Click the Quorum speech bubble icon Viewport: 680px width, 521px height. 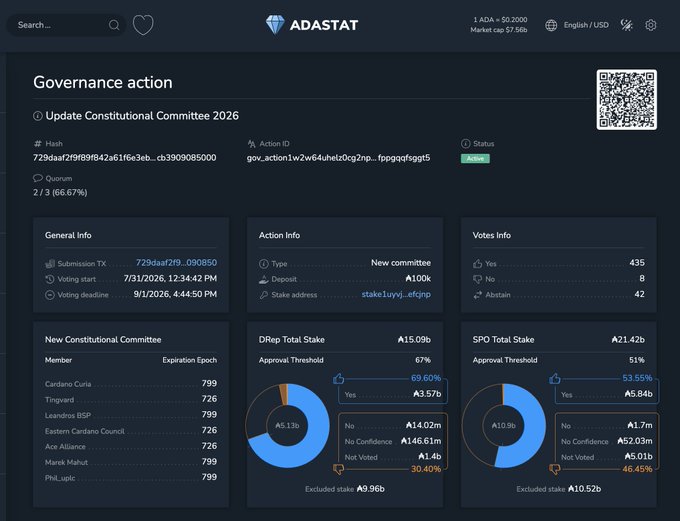[x=38, y=178]
